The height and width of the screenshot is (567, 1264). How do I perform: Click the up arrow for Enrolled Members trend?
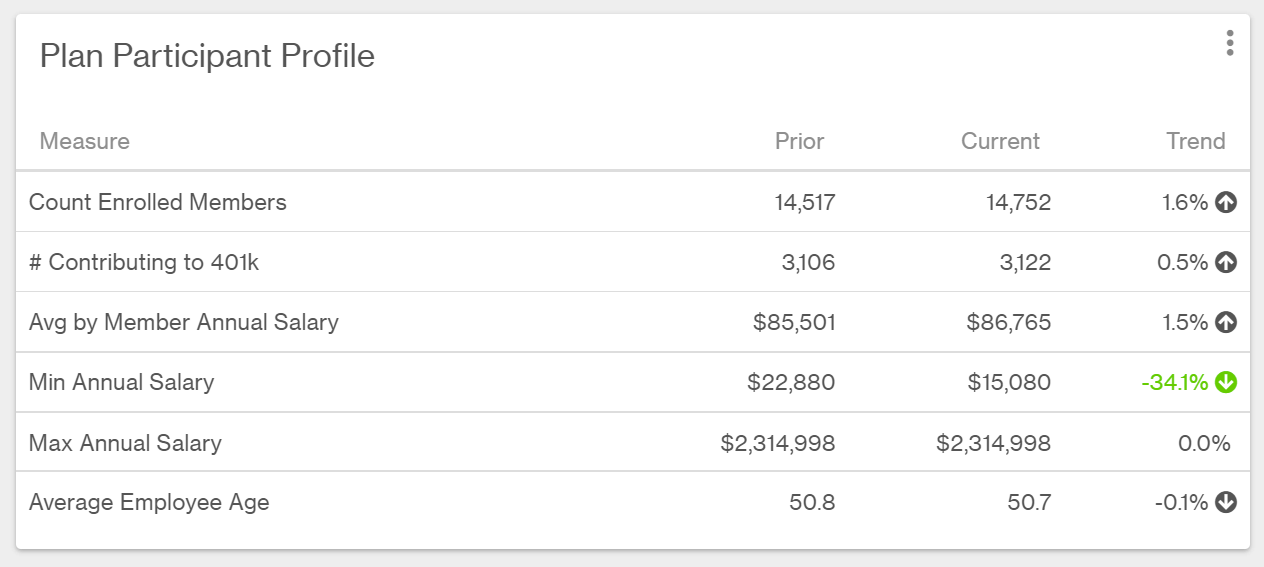(x=1226, y=203)
